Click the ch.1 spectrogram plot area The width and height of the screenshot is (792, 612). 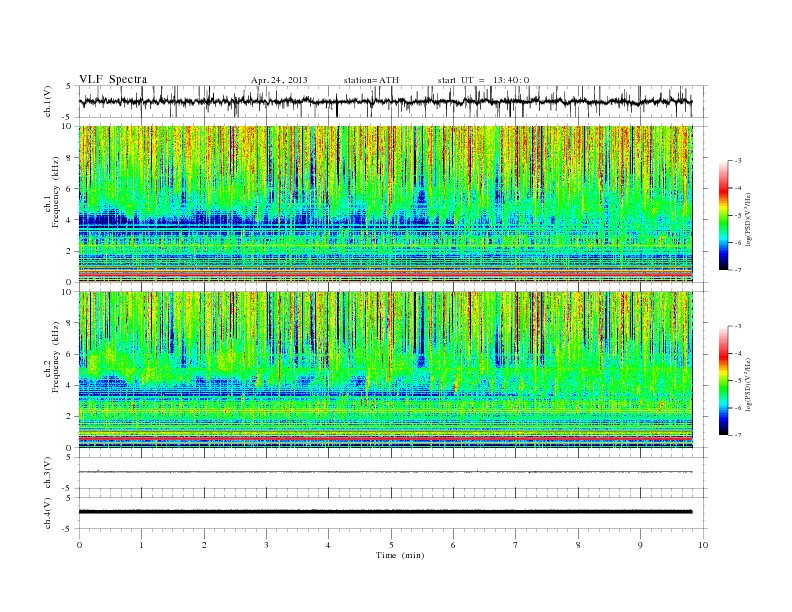(x=386, y=204)
